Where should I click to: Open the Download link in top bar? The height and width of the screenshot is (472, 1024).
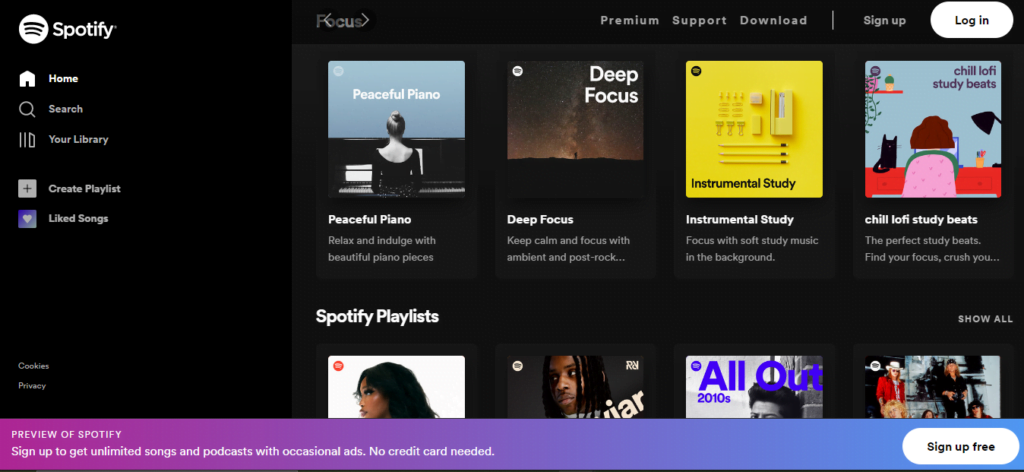pyautogui.click(x=773, y=20)
